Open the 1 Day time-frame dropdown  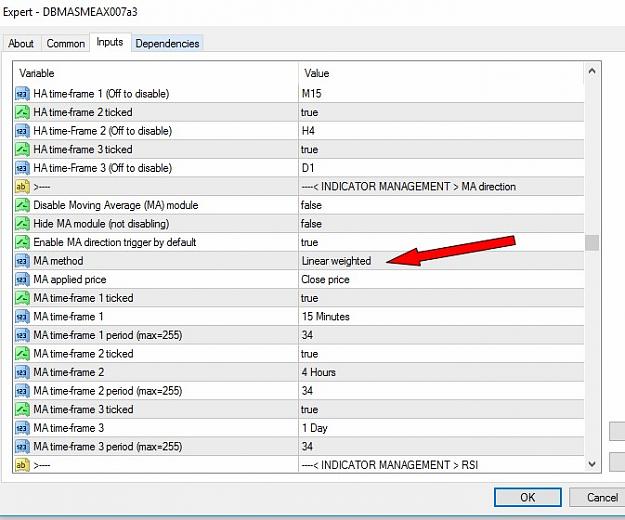point(314,428)
